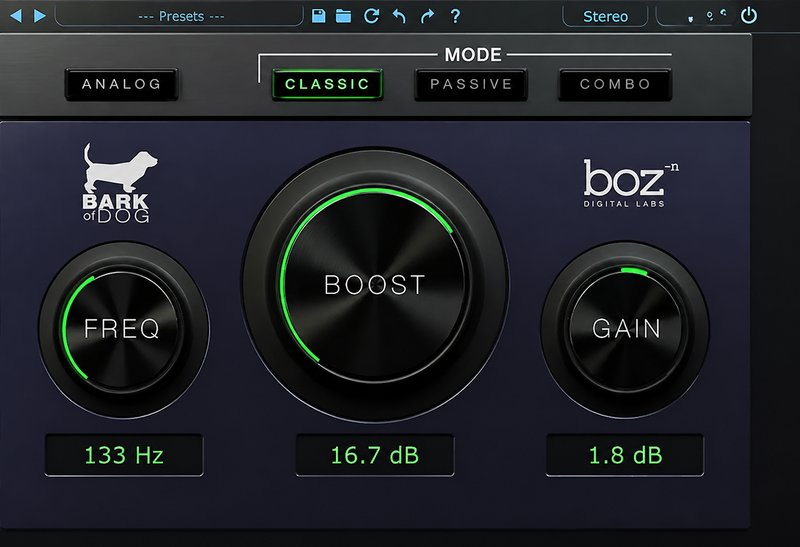Save preset using the floppy disk icon
This screenshot has width=800, height=547.
coord(318,16)
